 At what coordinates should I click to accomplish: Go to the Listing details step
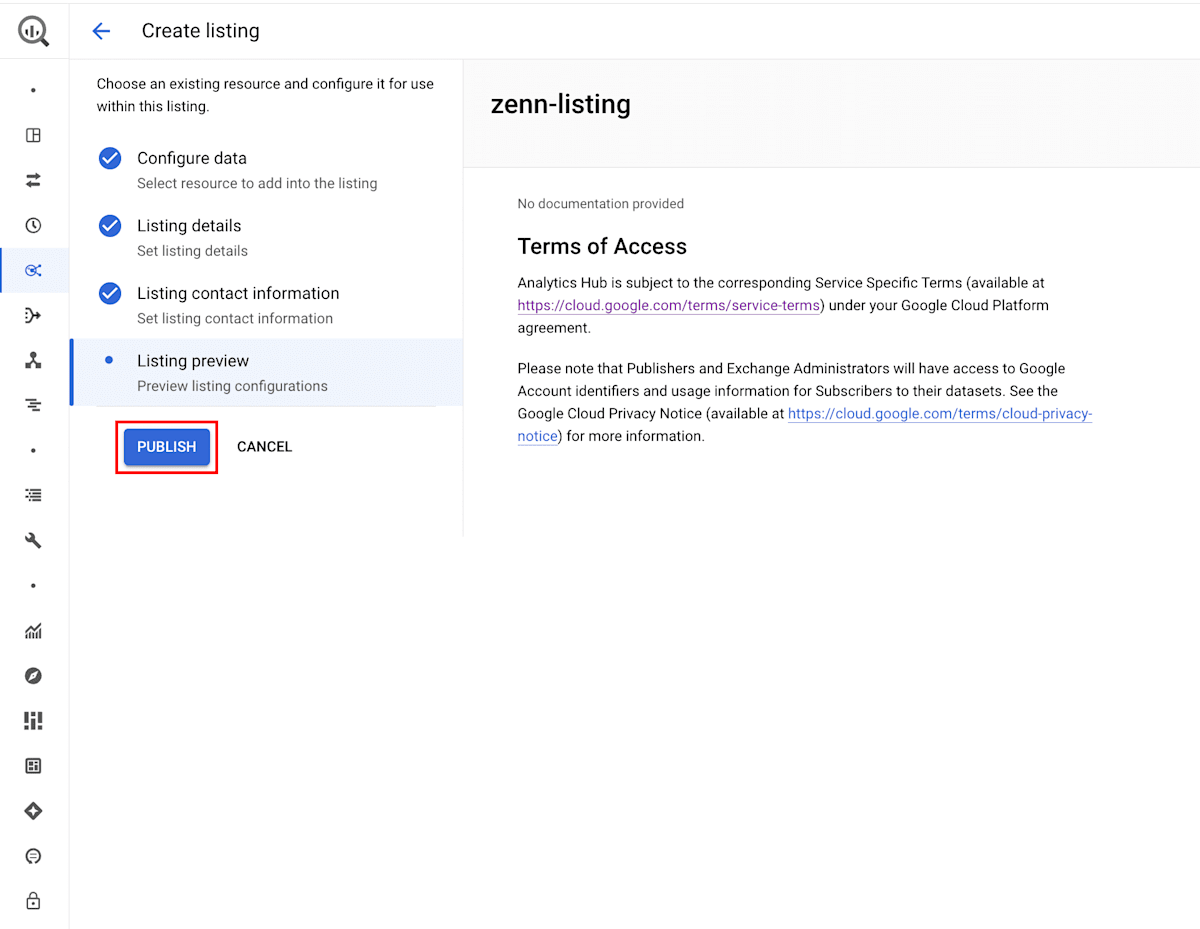(266, 237)
